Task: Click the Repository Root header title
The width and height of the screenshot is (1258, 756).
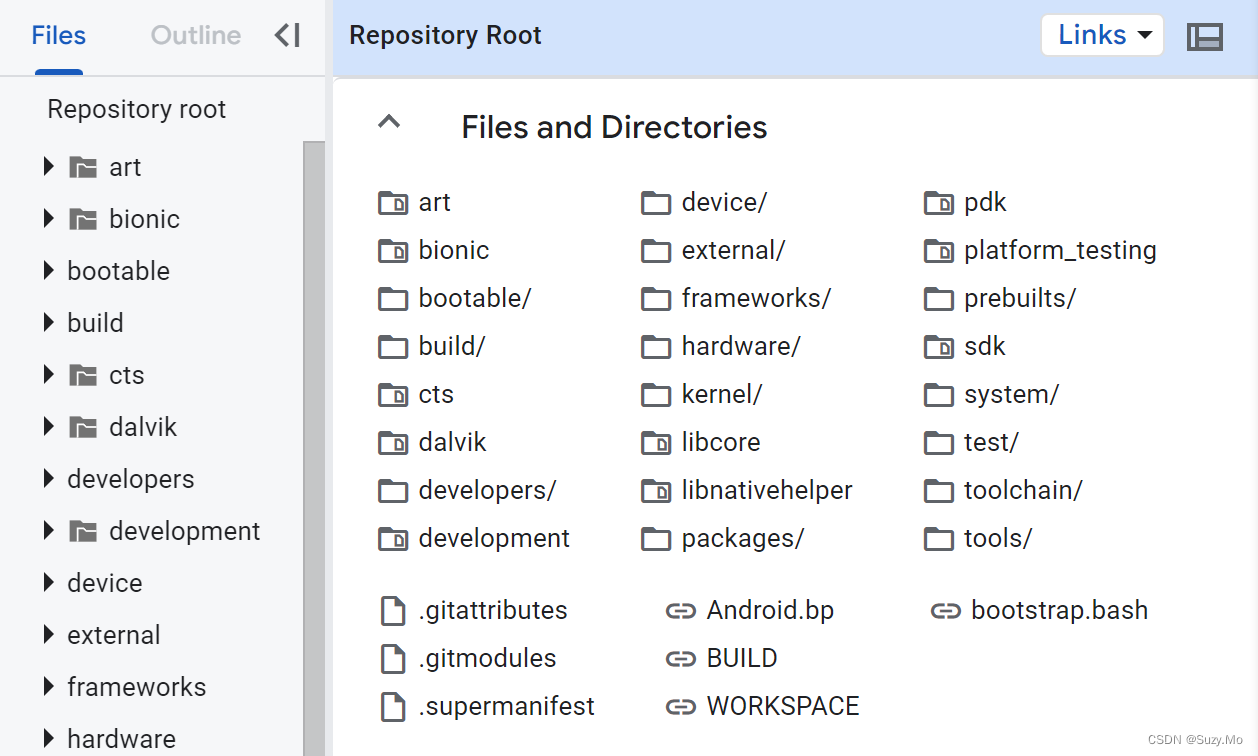Action: coord(445,36)
